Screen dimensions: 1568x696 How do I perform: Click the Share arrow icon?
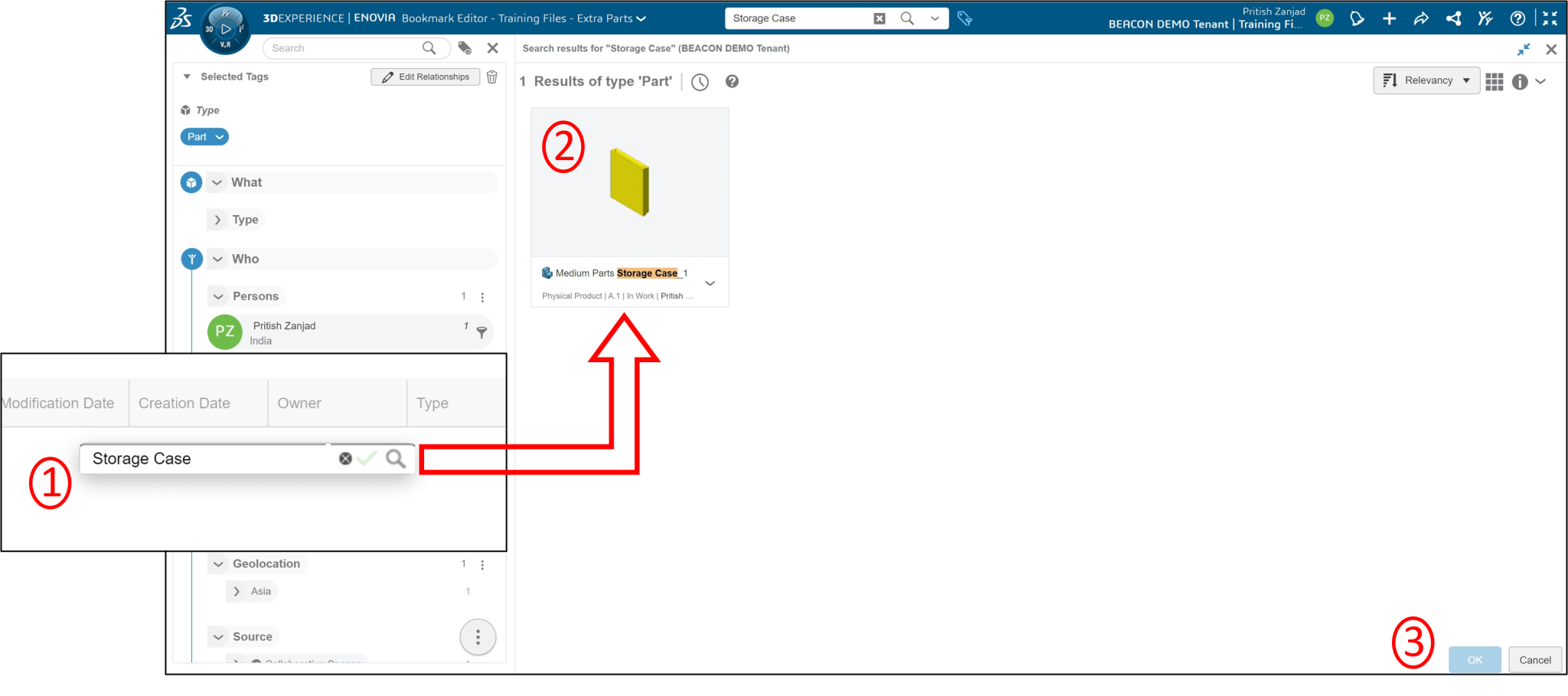pos(1421,18)
